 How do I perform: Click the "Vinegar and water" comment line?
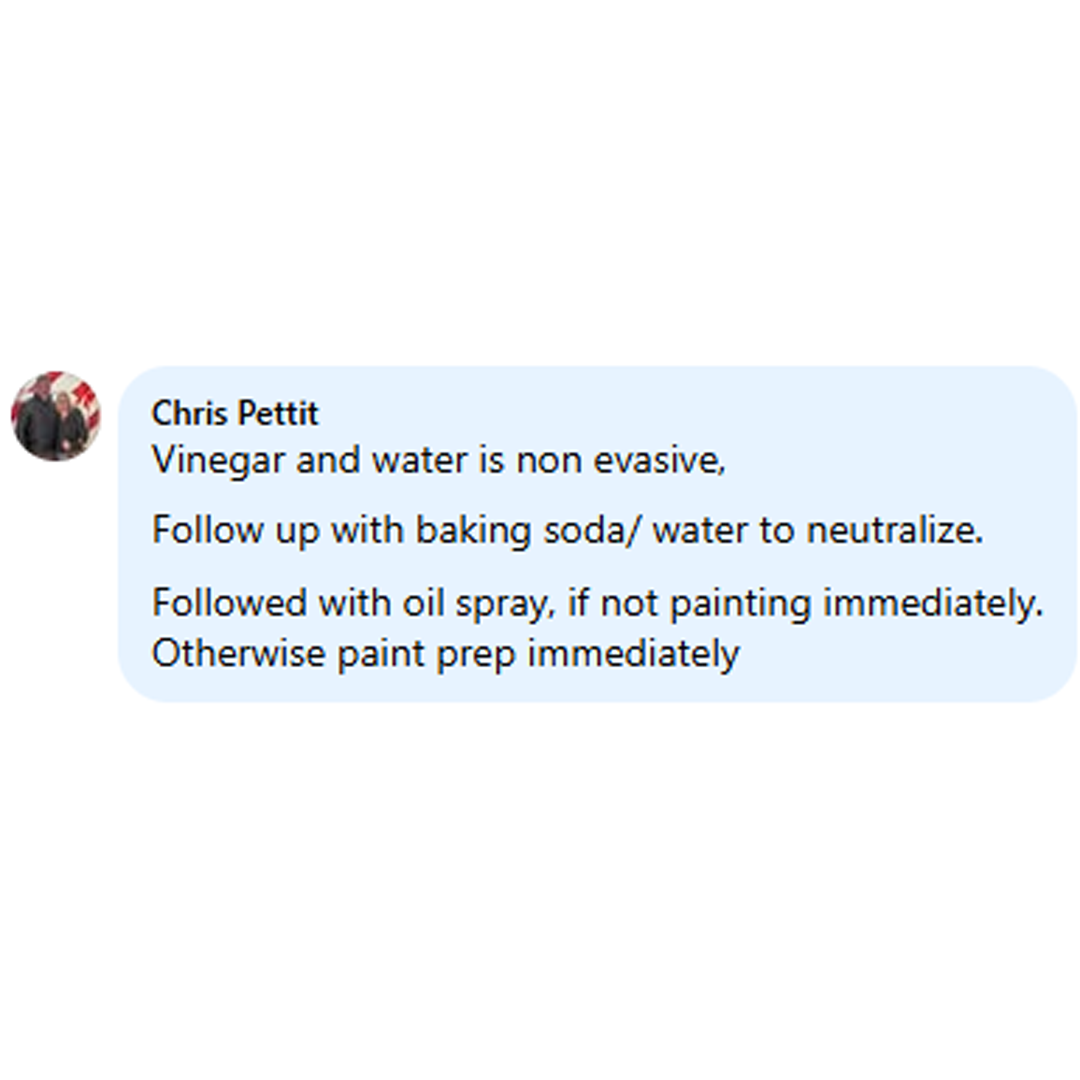[x=438, y=460]
